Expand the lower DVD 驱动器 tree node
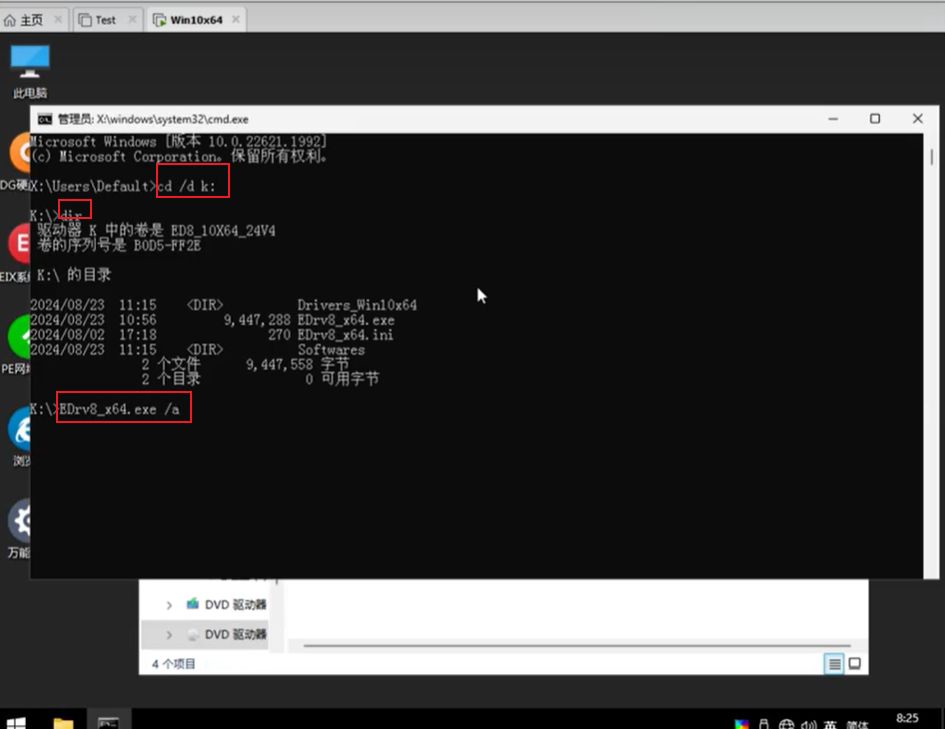 [169, 634]
